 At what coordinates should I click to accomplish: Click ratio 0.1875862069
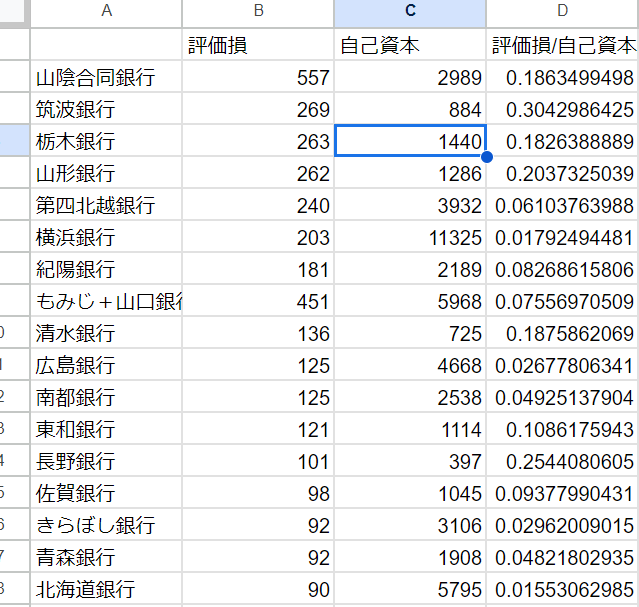(562, 333)
